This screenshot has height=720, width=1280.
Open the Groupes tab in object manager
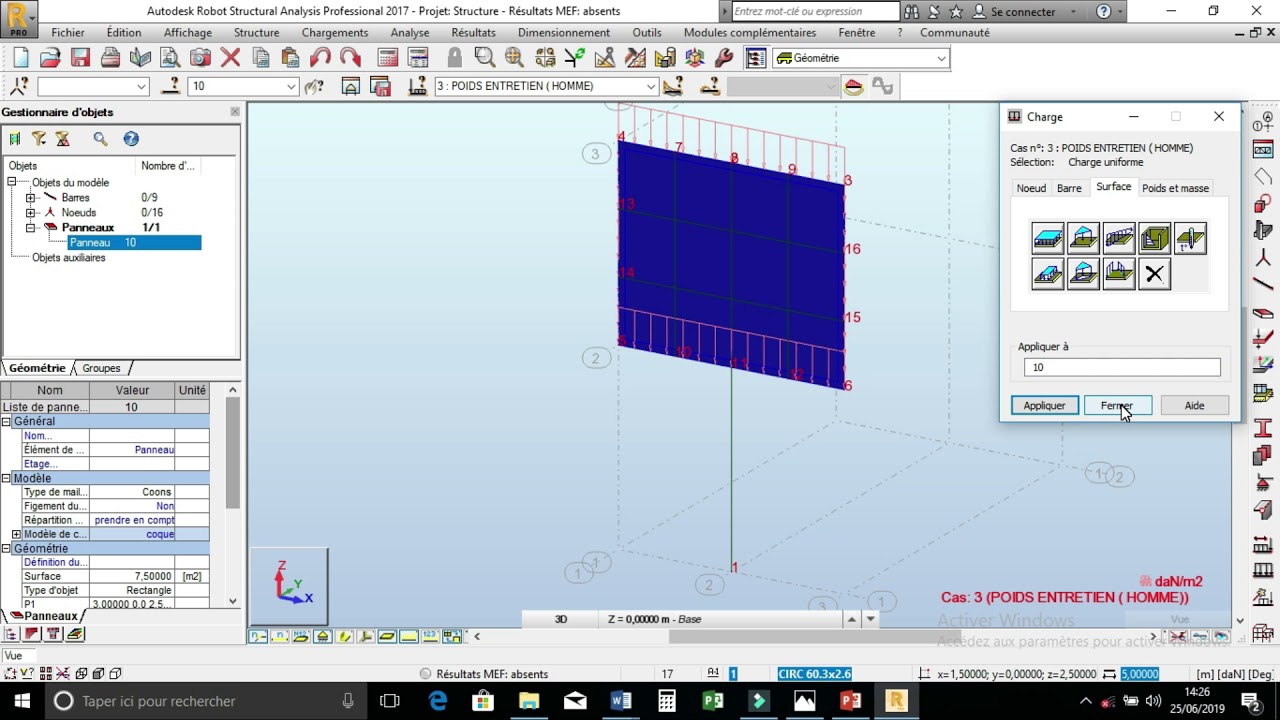[101, 368]
